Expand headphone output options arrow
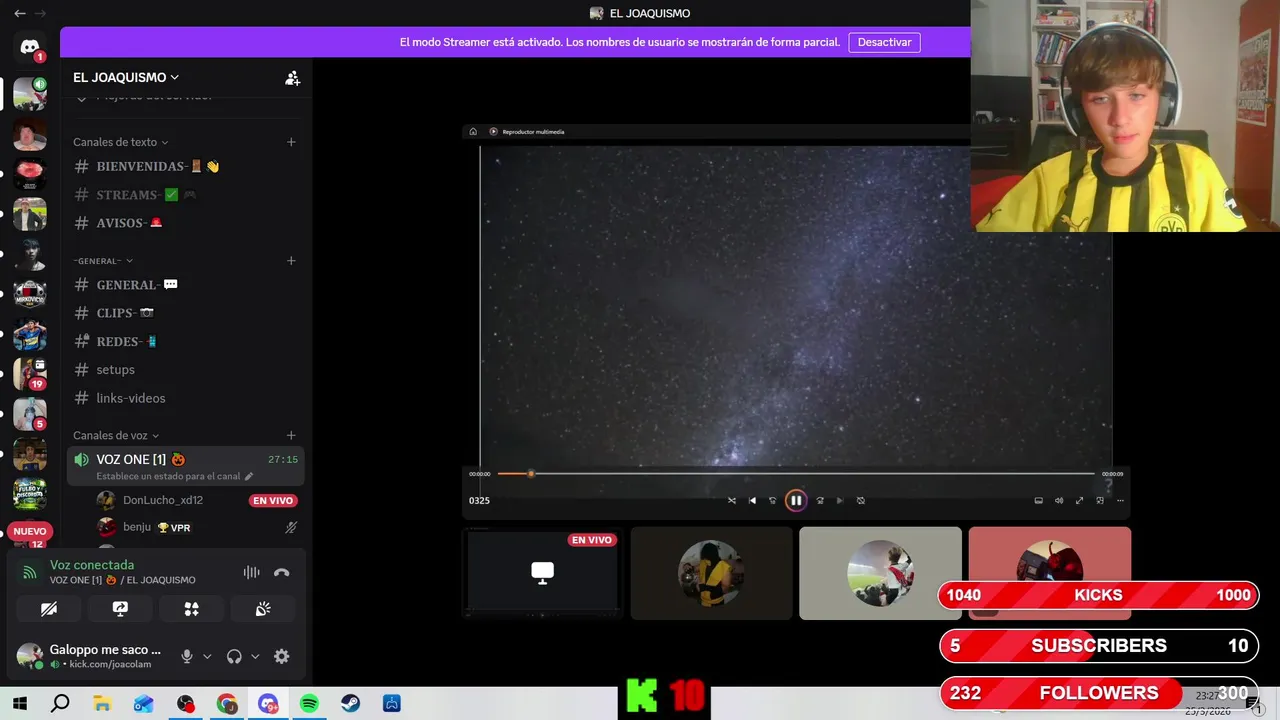Screen dimensions: 1280x720 point(255,657)
